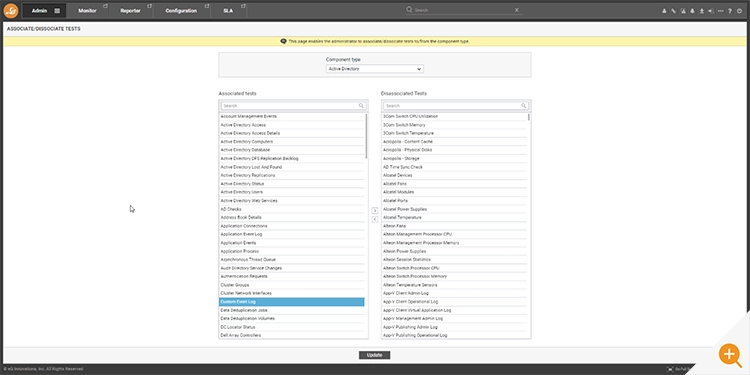This screenshot has height=375, width=750.
Task: Select App-V Client Admin Log test
Action: click(x=454, y=293)
